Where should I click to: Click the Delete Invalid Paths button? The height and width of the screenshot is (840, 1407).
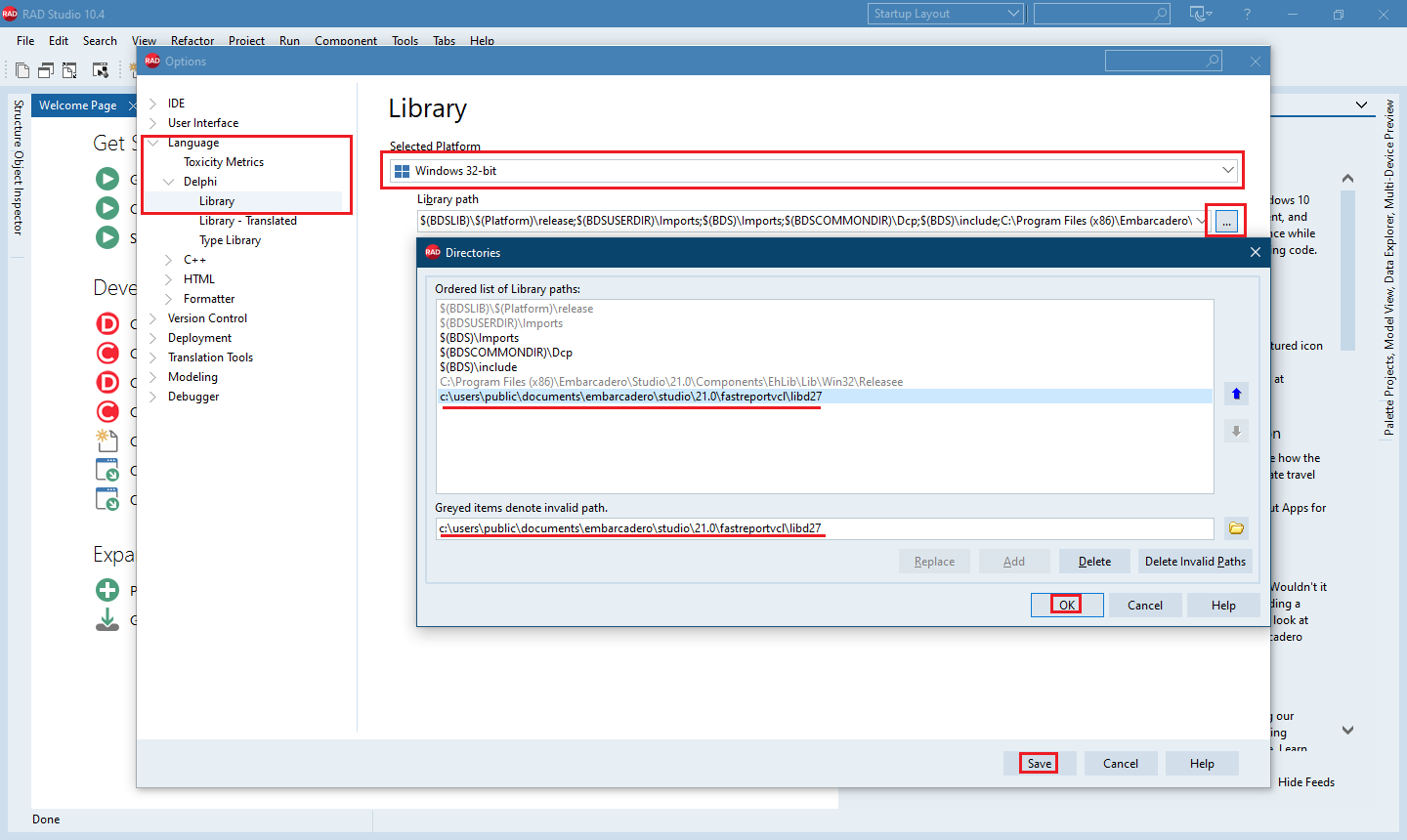(1195, 562)
